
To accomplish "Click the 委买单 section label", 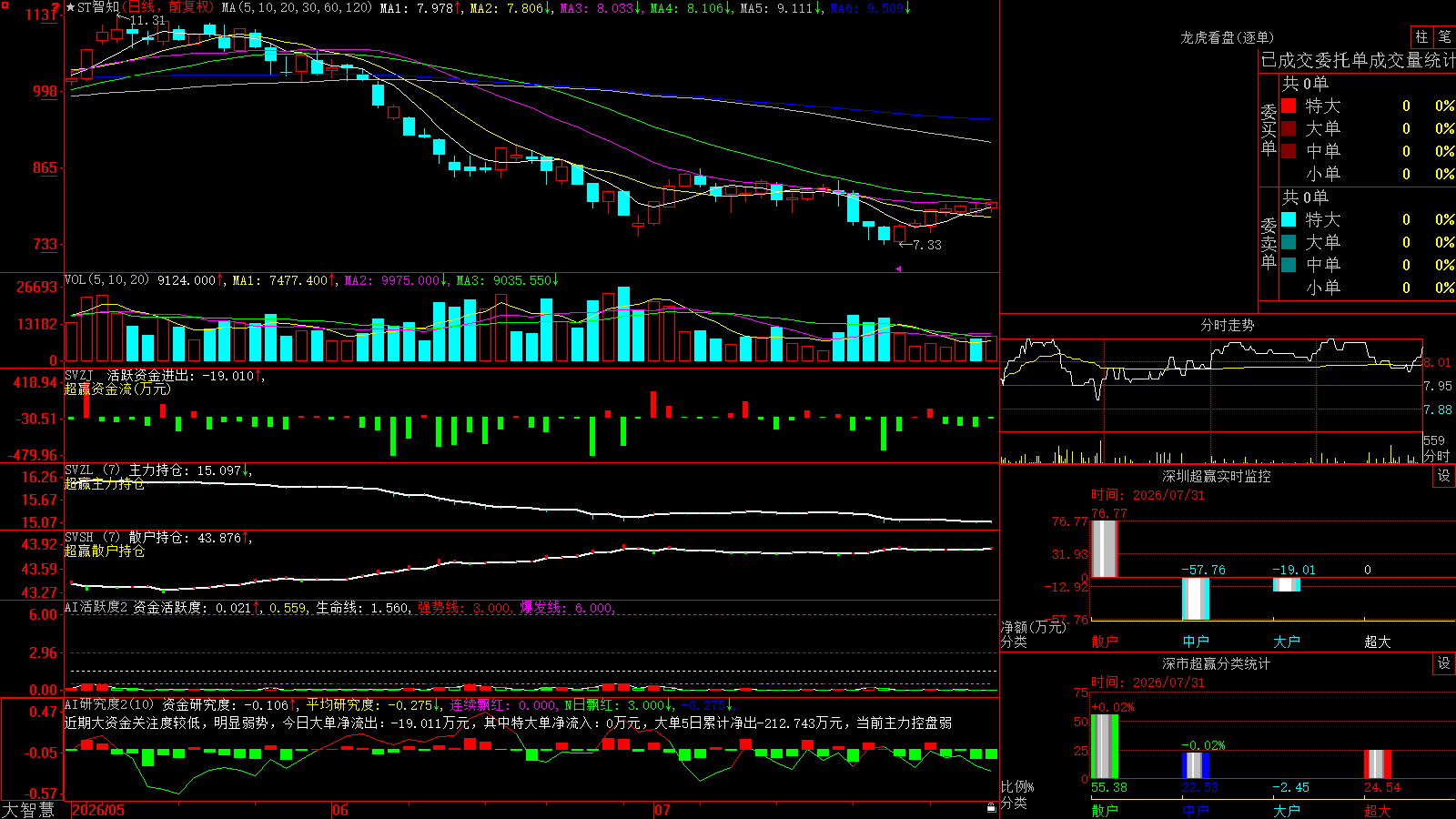I will pyautogui.click(x=1269, y=129).
